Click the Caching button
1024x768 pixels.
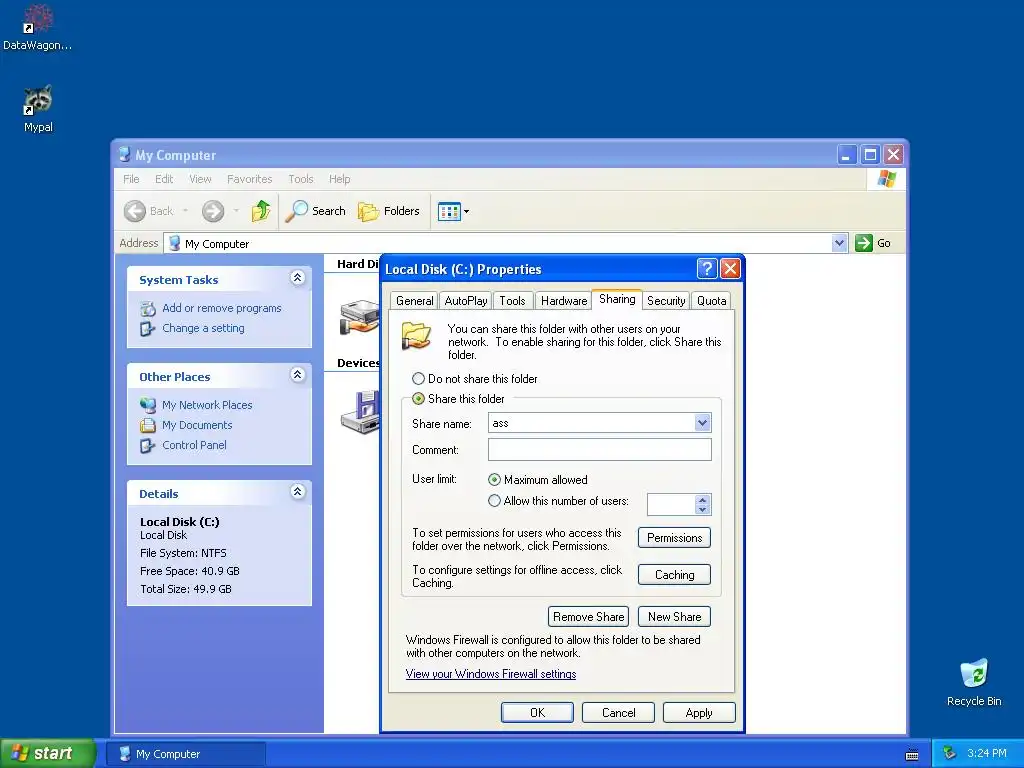click(674, 575)
